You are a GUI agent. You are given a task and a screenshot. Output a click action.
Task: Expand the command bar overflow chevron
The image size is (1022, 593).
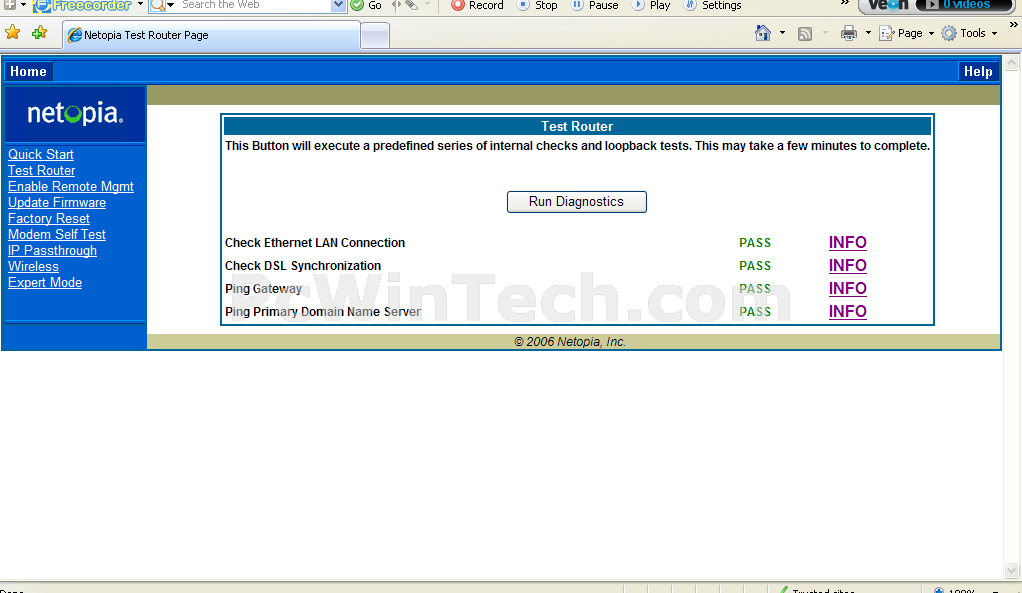click(x=1014, y=25)
